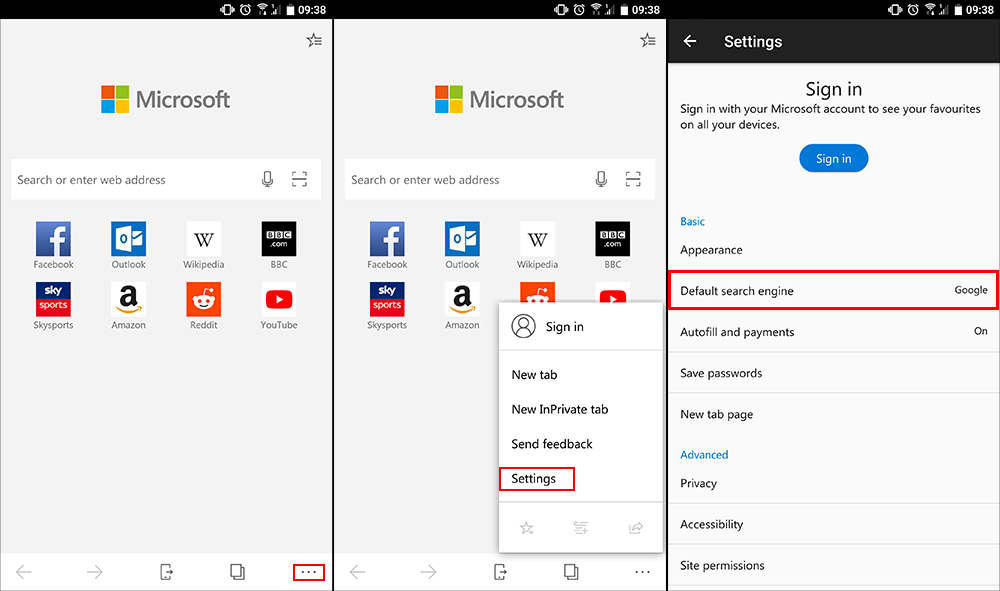Open the Site permissions settings row
The height and width of the screenshot is (591, 1000).
point(834,565)
